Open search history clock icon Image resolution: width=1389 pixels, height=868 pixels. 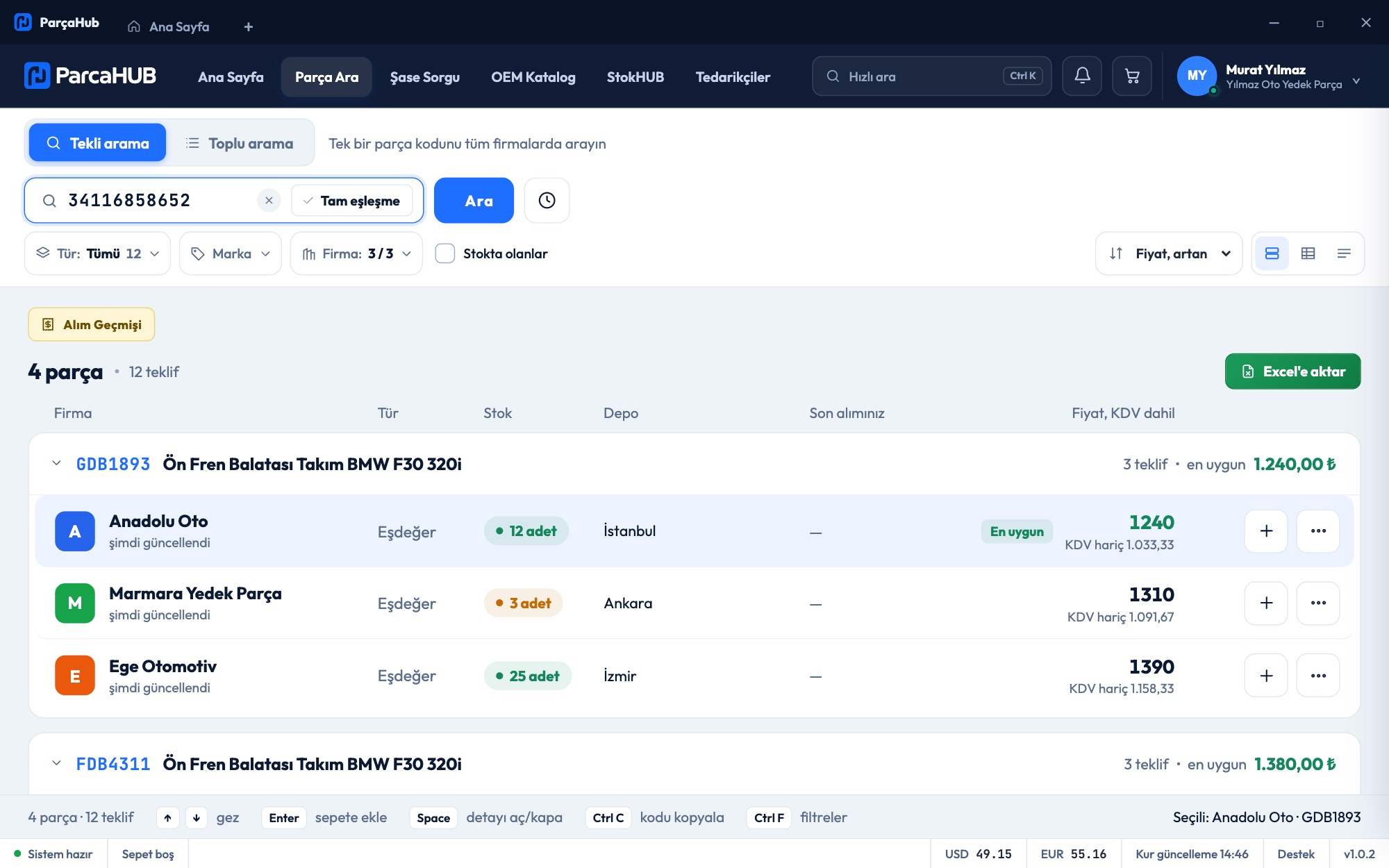(x=547, y=201)
